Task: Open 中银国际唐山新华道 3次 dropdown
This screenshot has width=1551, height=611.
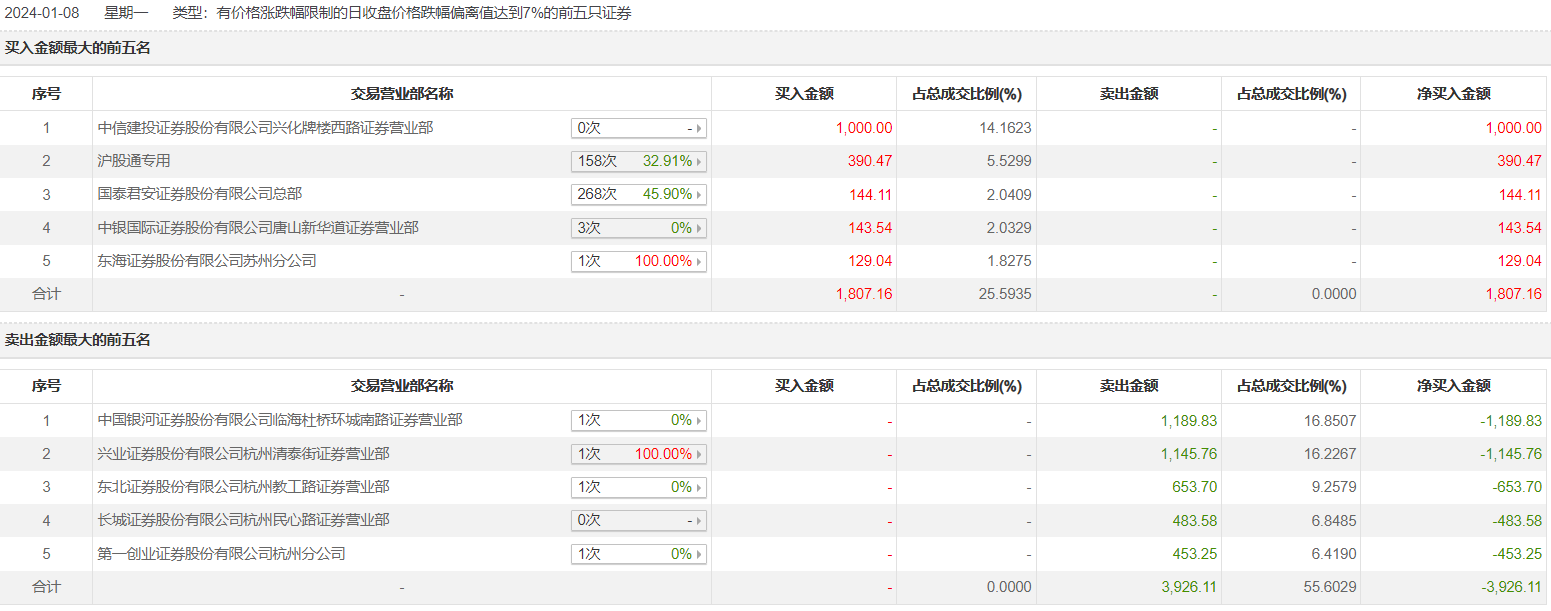Action: pyautogui.click(x=639, y=228)
